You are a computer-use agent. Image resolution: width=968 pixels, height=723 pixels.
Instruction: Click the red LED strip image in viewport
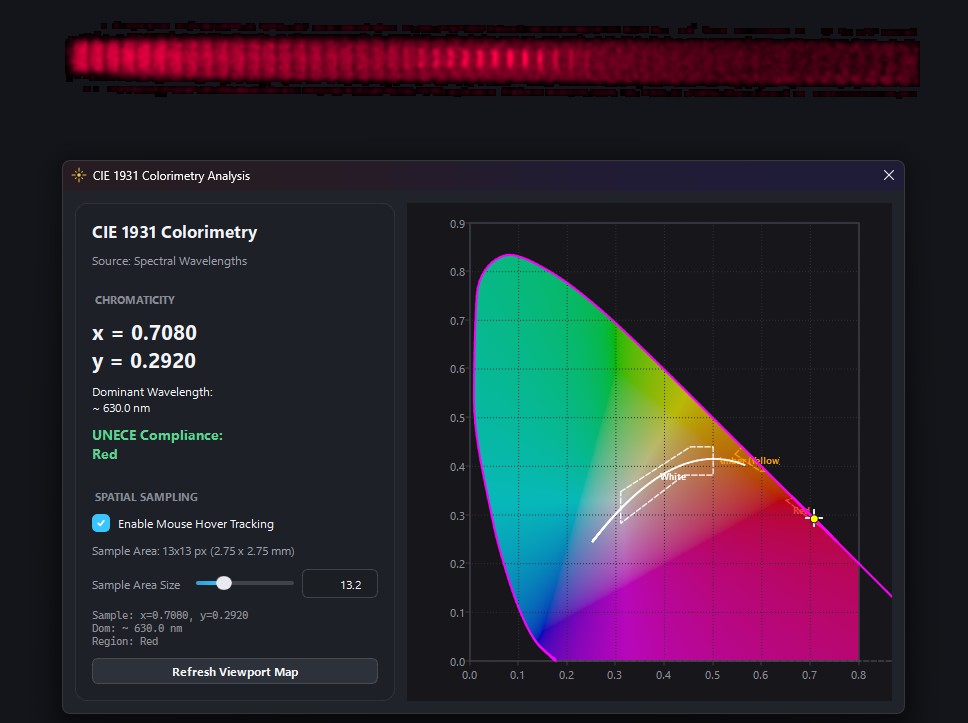pos(492,61)
